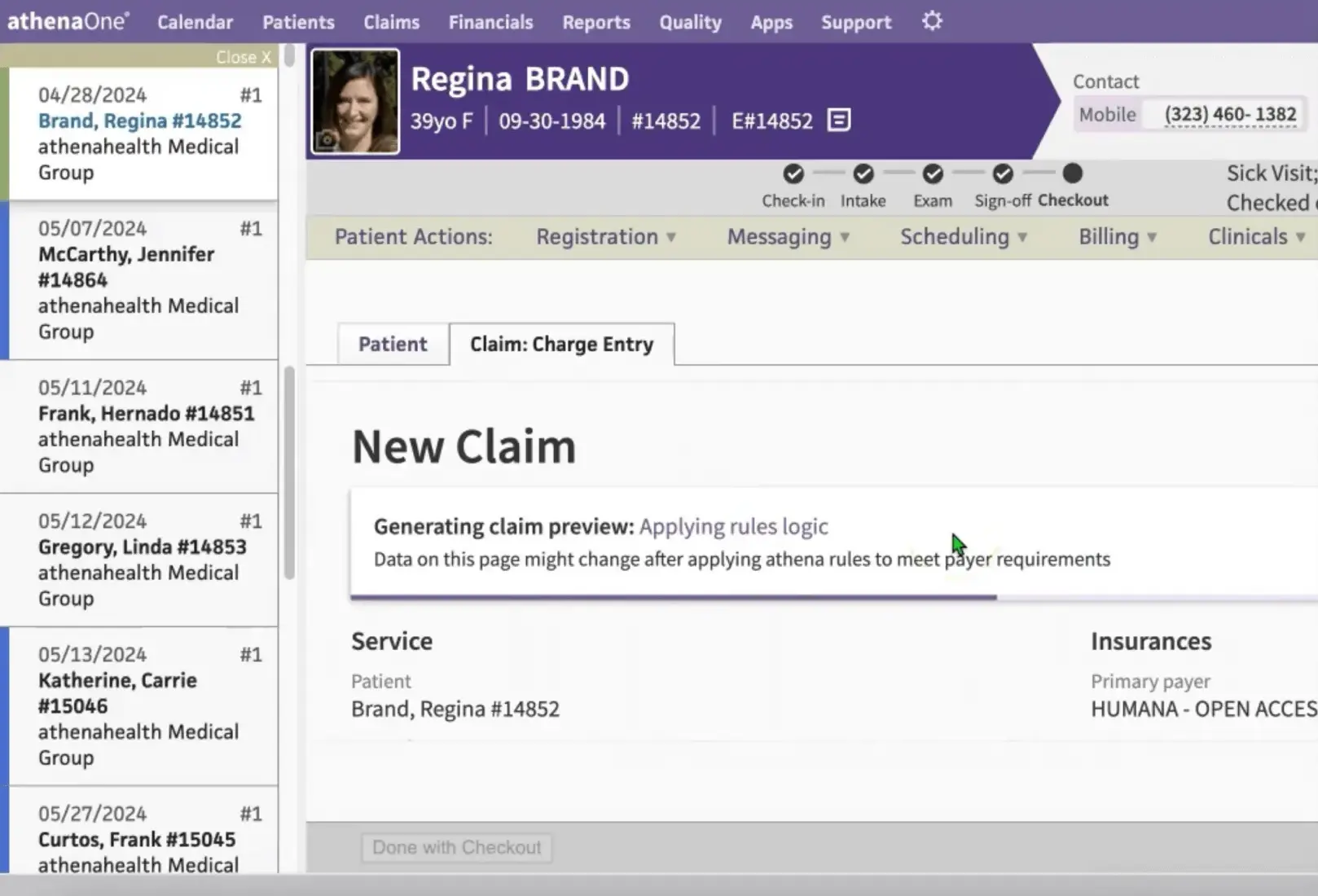Open the Reports menu
The image size is (1318, 896).
click(x=595, y=22)
